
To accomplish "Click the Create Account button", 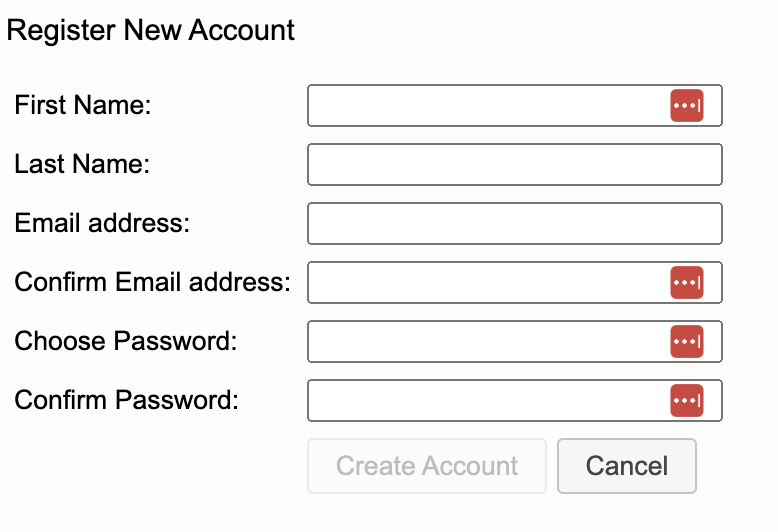I will point(427,466).
